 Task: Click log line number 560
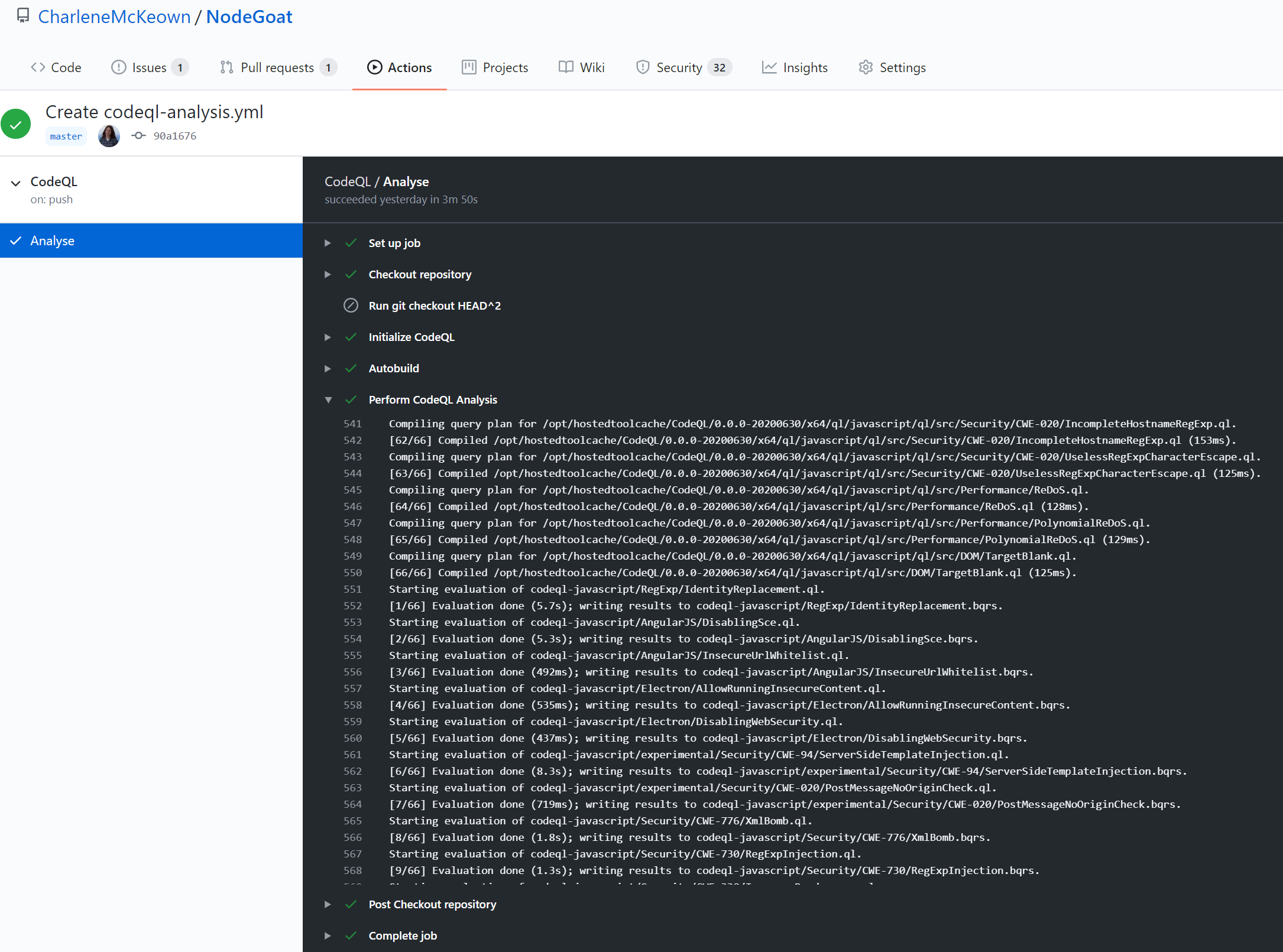coord(352,738)
